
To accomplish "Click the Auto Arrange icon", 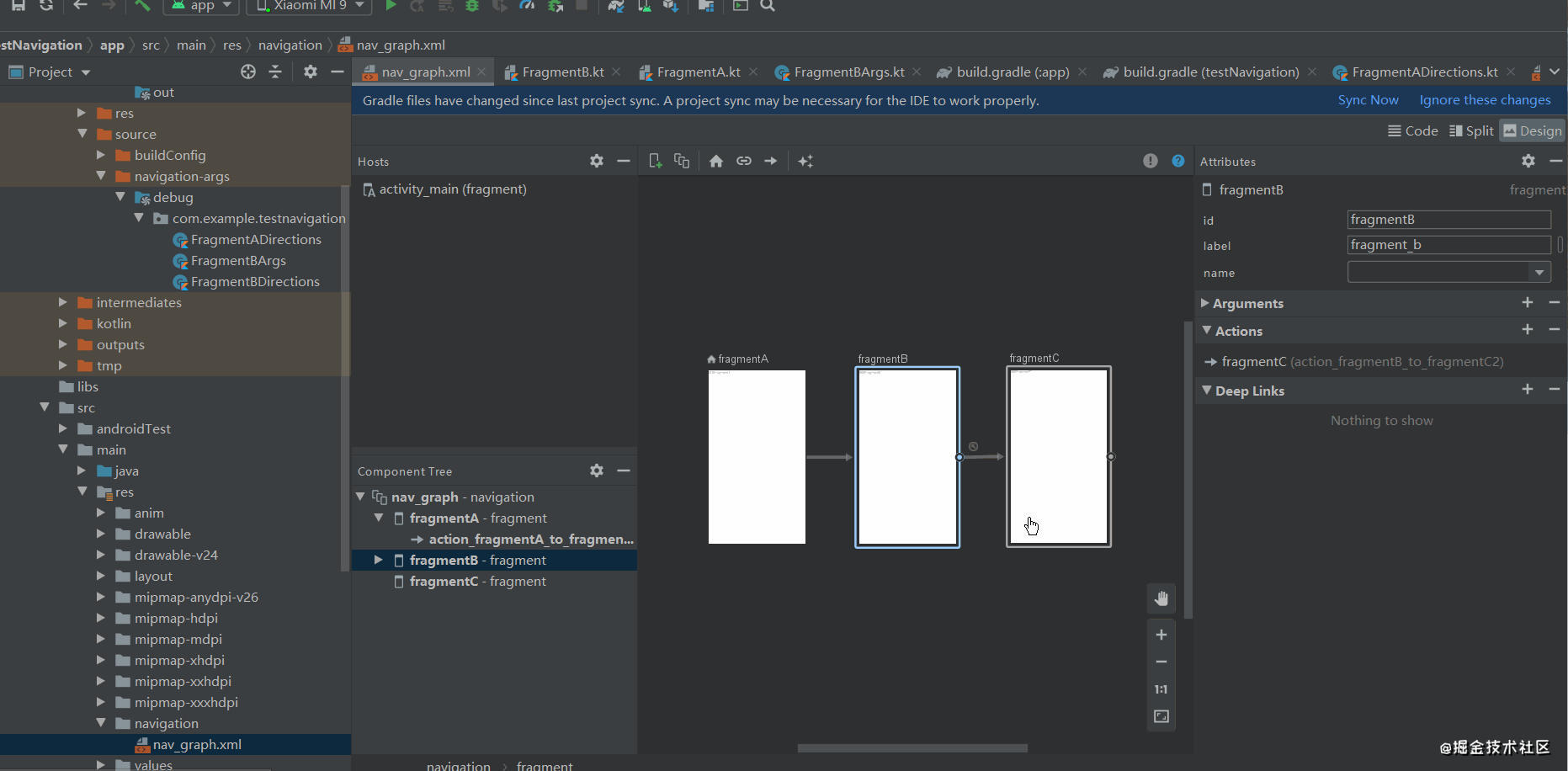I will (805, 161).
